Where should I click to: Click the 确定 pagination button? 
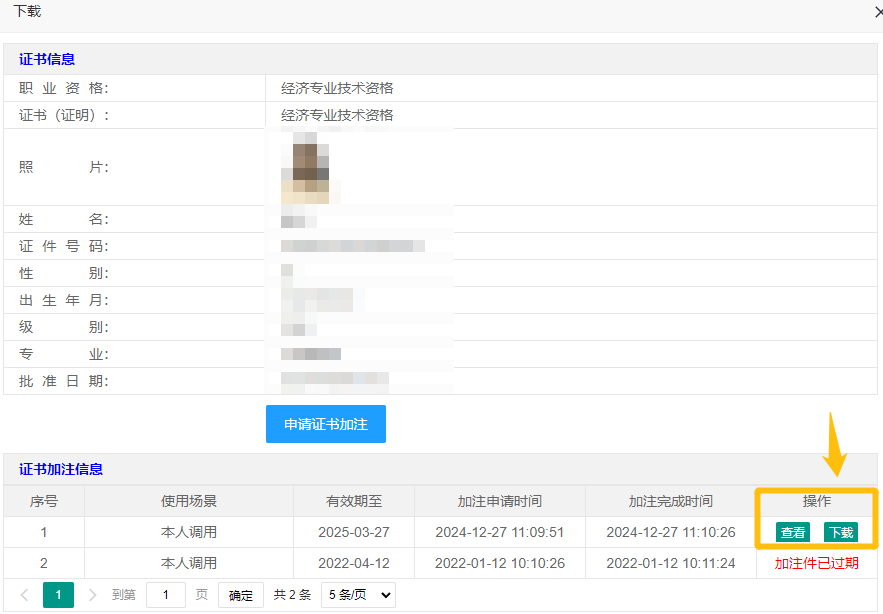tap(240, 595)
